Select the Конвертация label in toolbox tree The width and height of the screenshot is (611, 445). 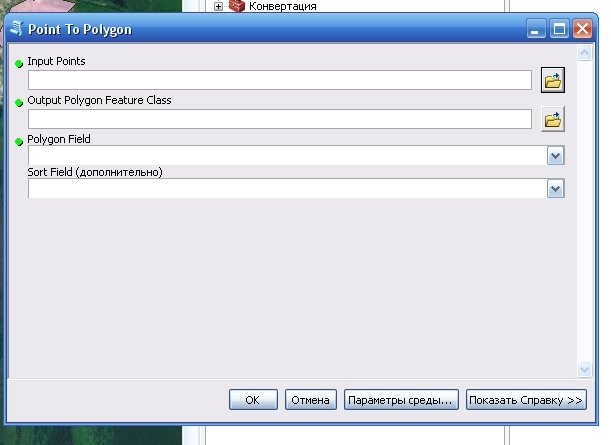283,6
